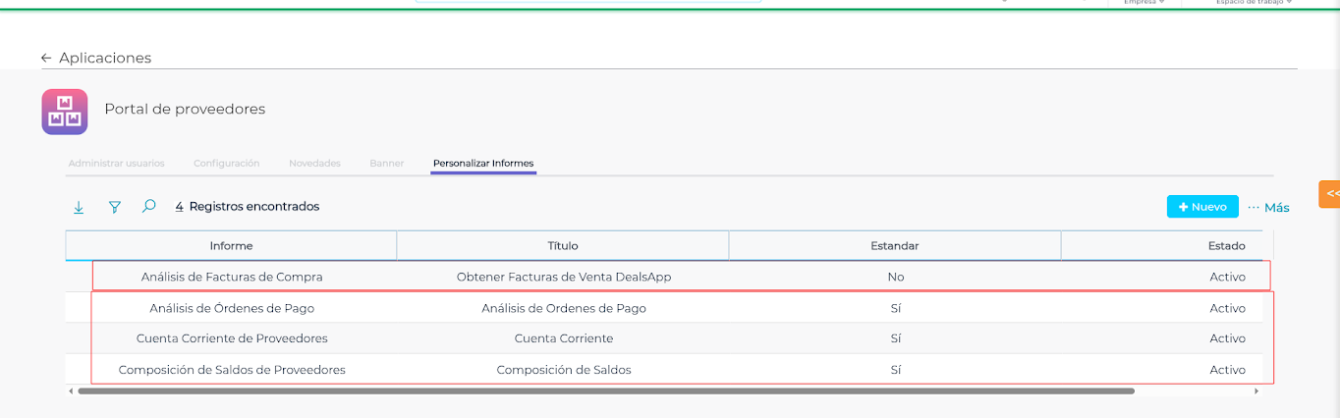Open the Espacio de trabajo dropdown
Image resolution: width=1340 pixels, height=418 pixels.
pos(1251,3)
